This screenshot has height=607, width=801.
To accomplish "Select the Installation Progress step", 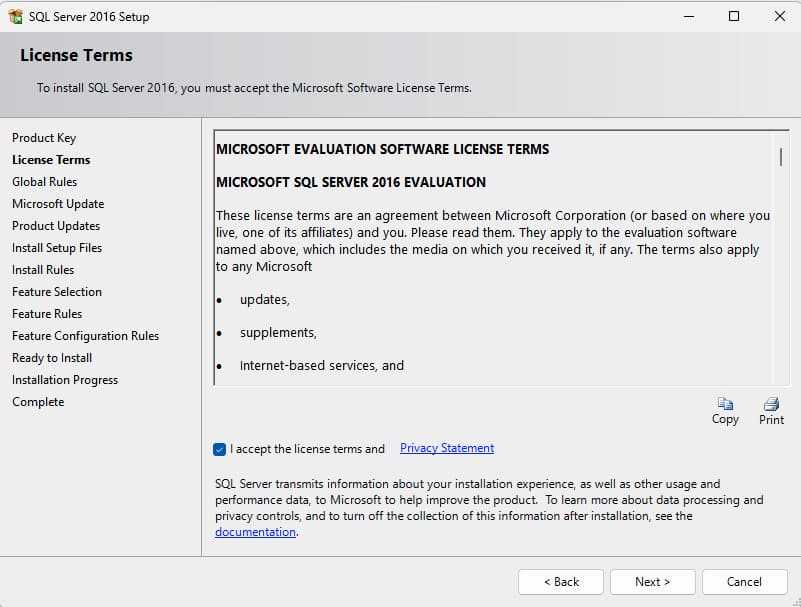I will point(65,380).
